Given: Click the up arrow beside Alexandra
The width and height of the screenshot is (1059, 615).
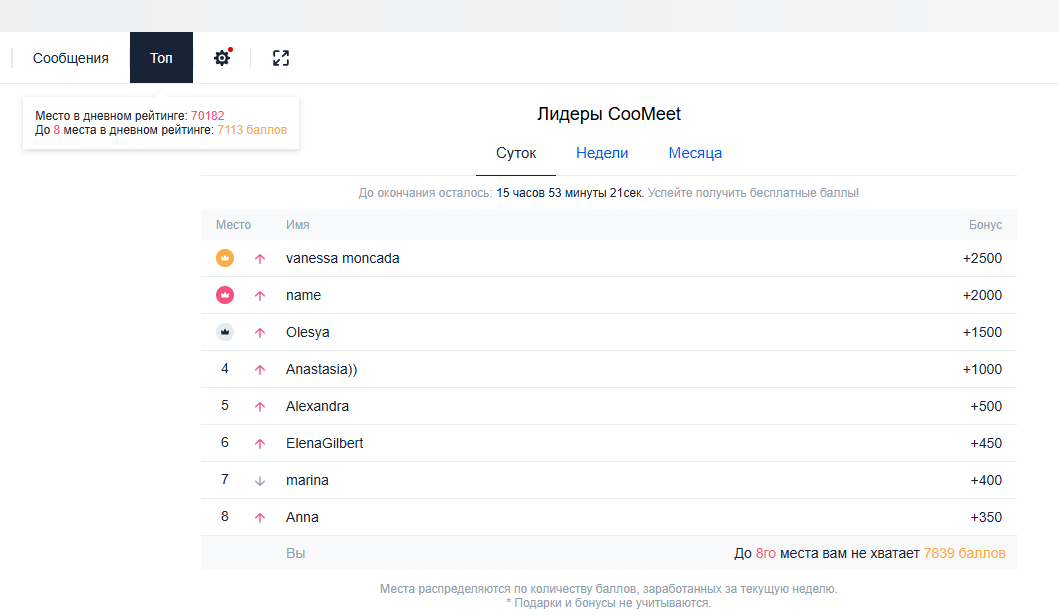Looking at the screenshot, I should pos(260,407).
